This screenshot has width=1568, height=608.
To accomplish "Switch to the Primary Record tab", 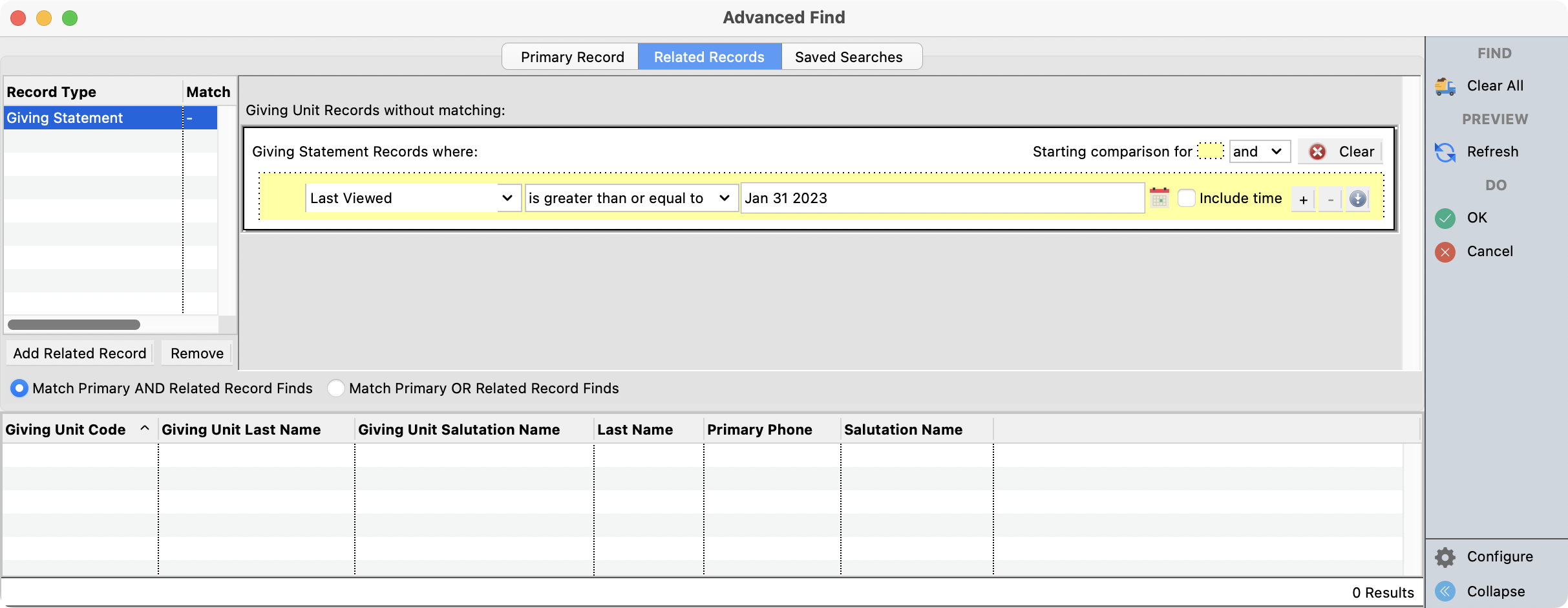I will [571, 57].
